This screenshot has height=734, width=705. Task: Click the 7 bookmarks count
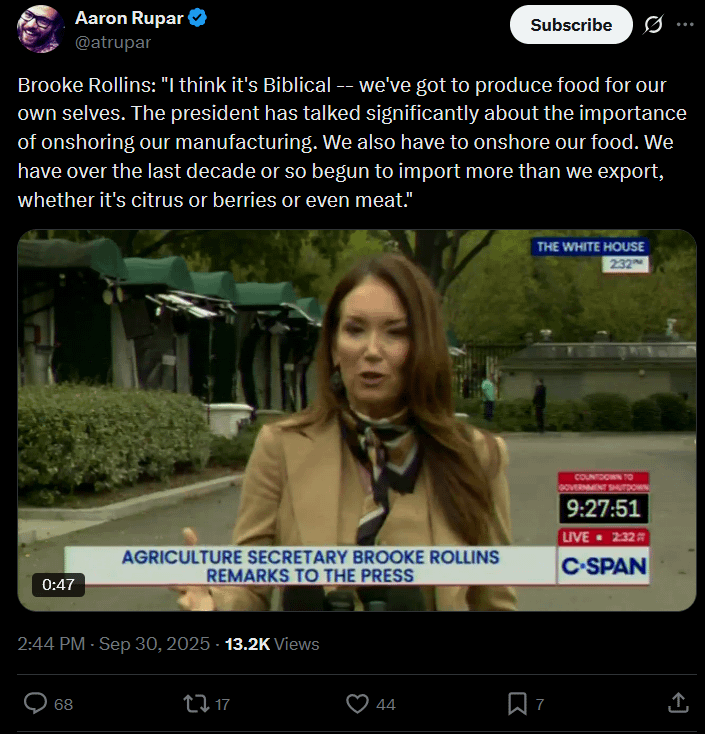coord(540,705)
